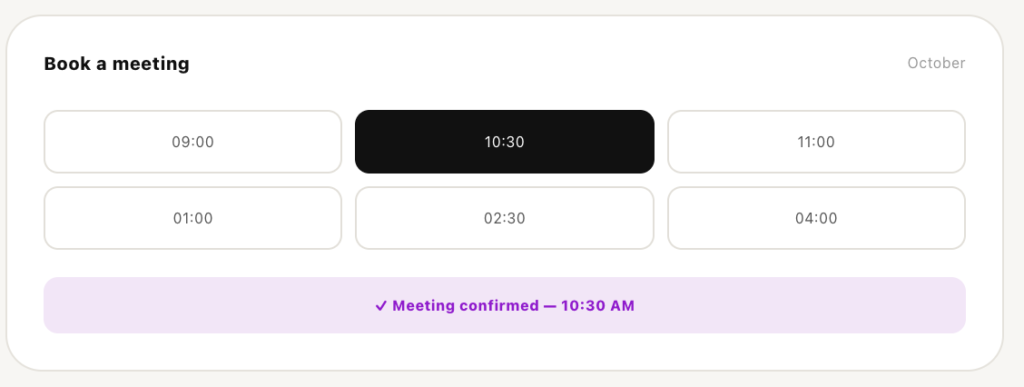Click the purple Meeting confirmed banner
This screenshot has height=387, width=1024.
tap(504, 305)
